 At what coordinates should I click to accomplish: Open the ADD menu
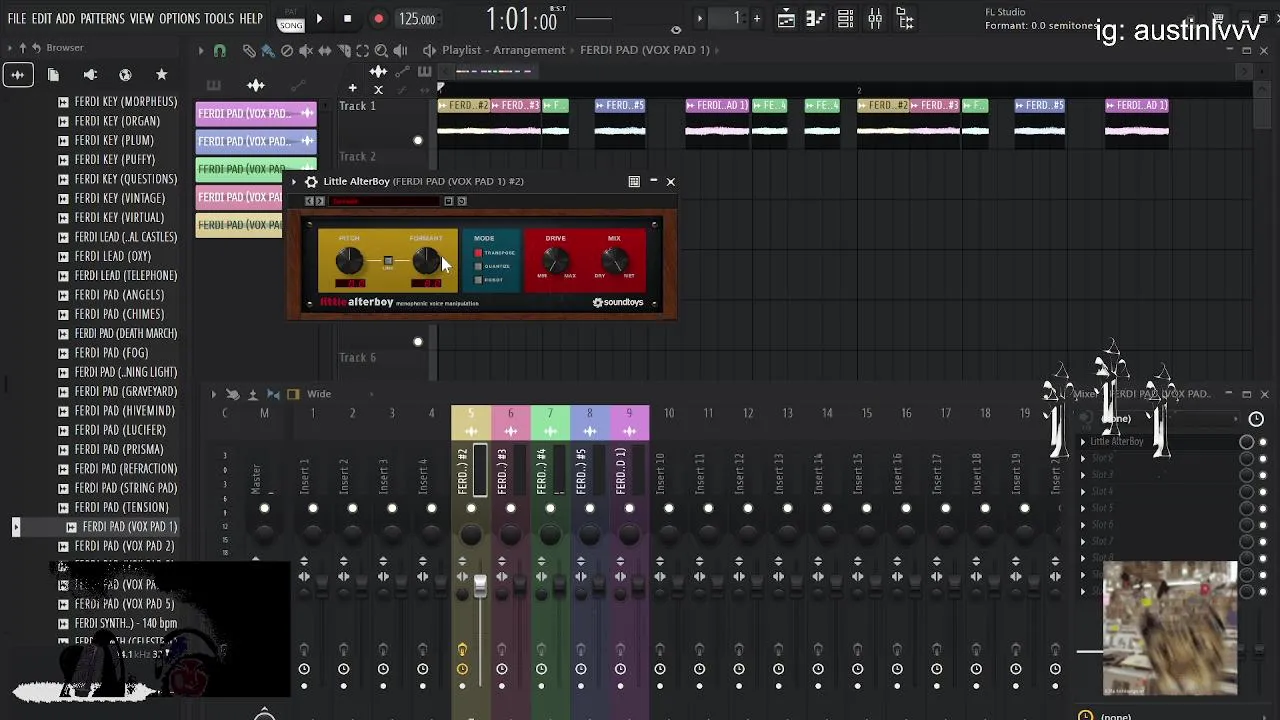(65, 19)
